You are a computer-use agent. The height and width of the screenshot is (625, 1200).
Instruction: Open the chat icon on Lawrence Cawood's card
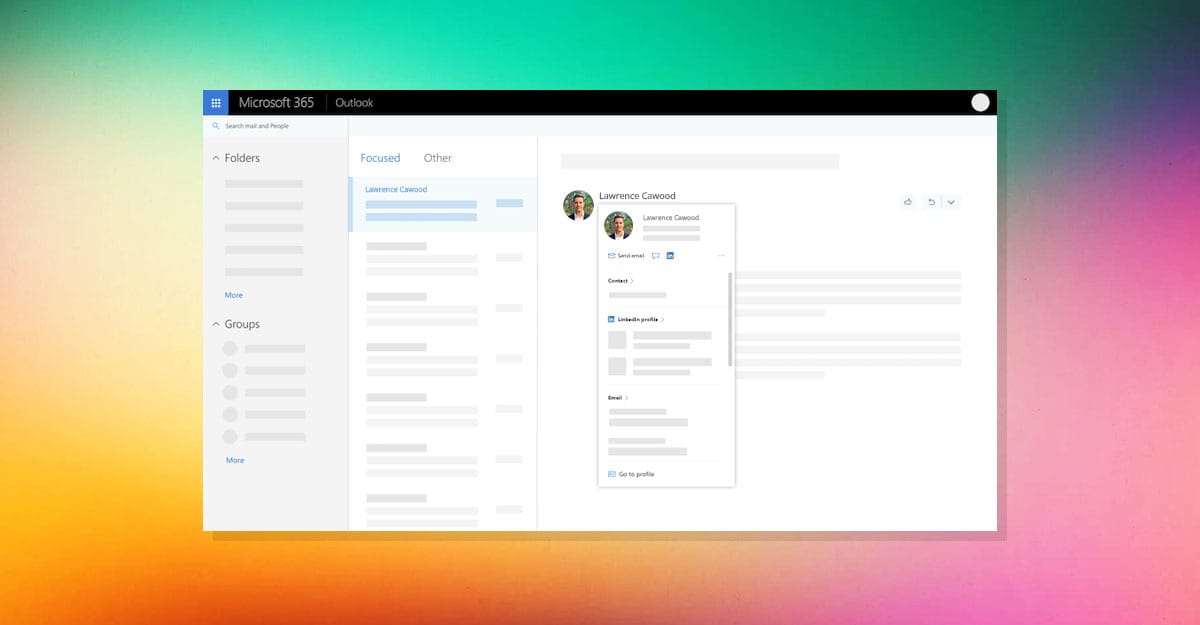(x=656, y=255)
